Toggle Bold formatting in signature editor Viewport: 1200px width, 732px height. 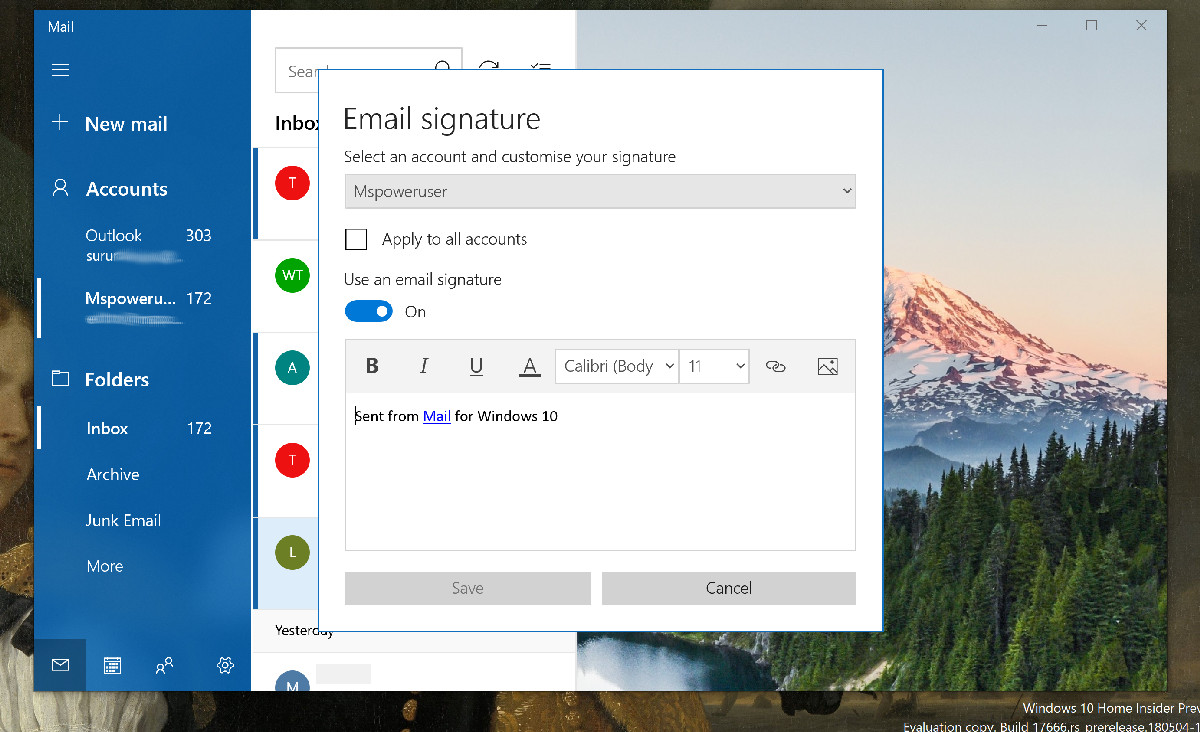coord(372,366)
